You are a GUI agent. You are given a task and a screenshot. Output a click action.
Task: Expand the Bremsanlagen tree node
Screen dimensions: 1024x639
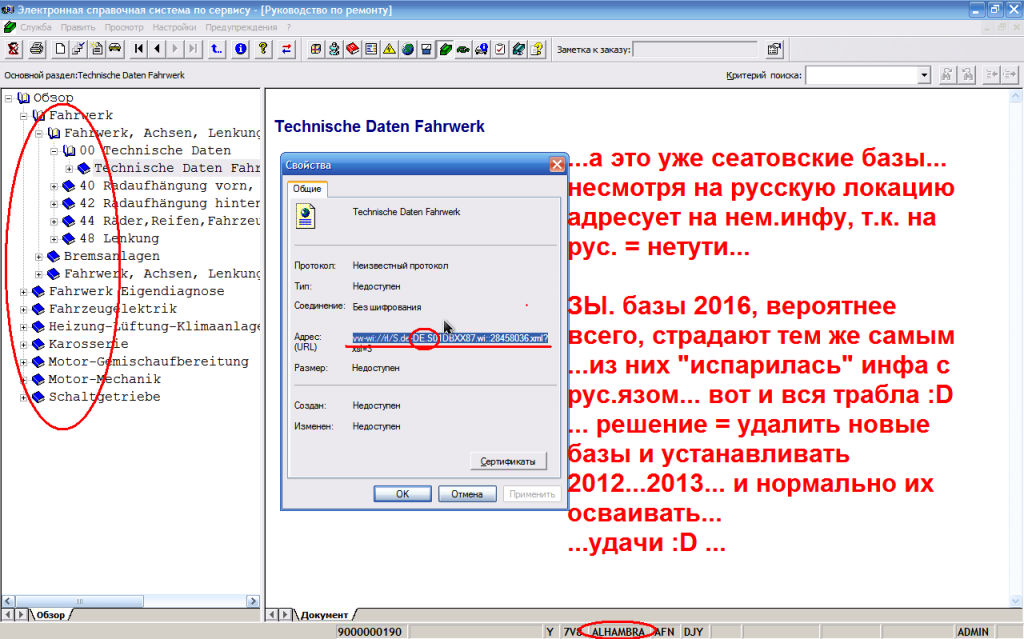click(x=39, y=257)
